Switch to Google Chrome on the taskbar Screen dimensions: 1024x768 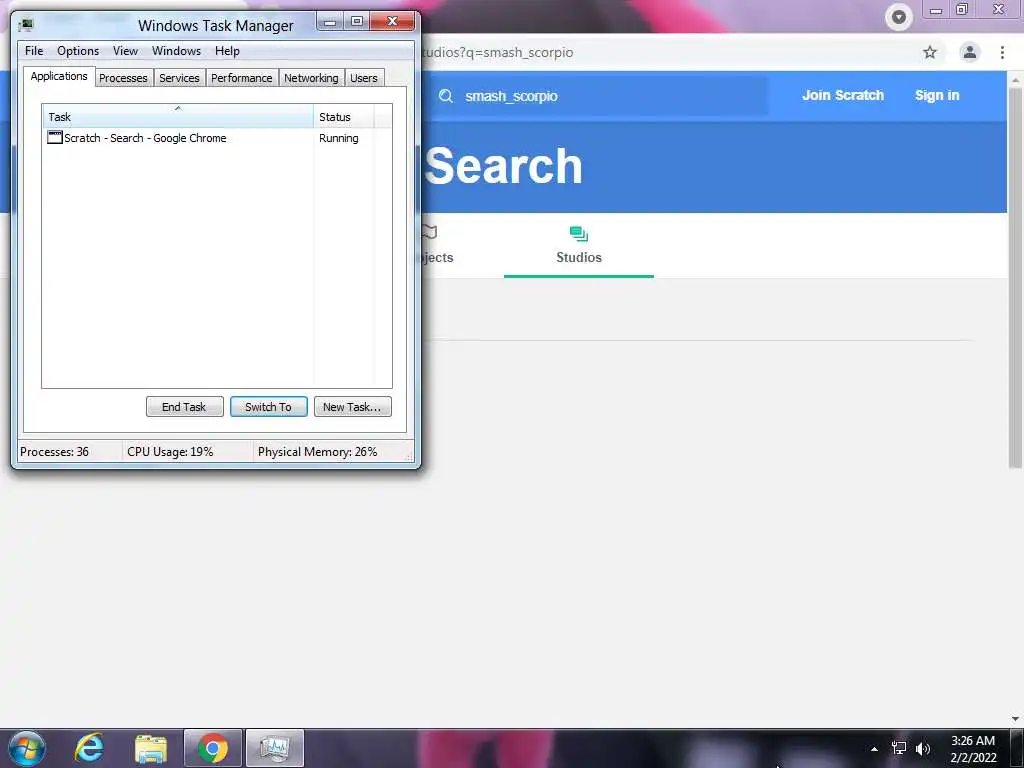pyautogui.click(x=213, y=748)
